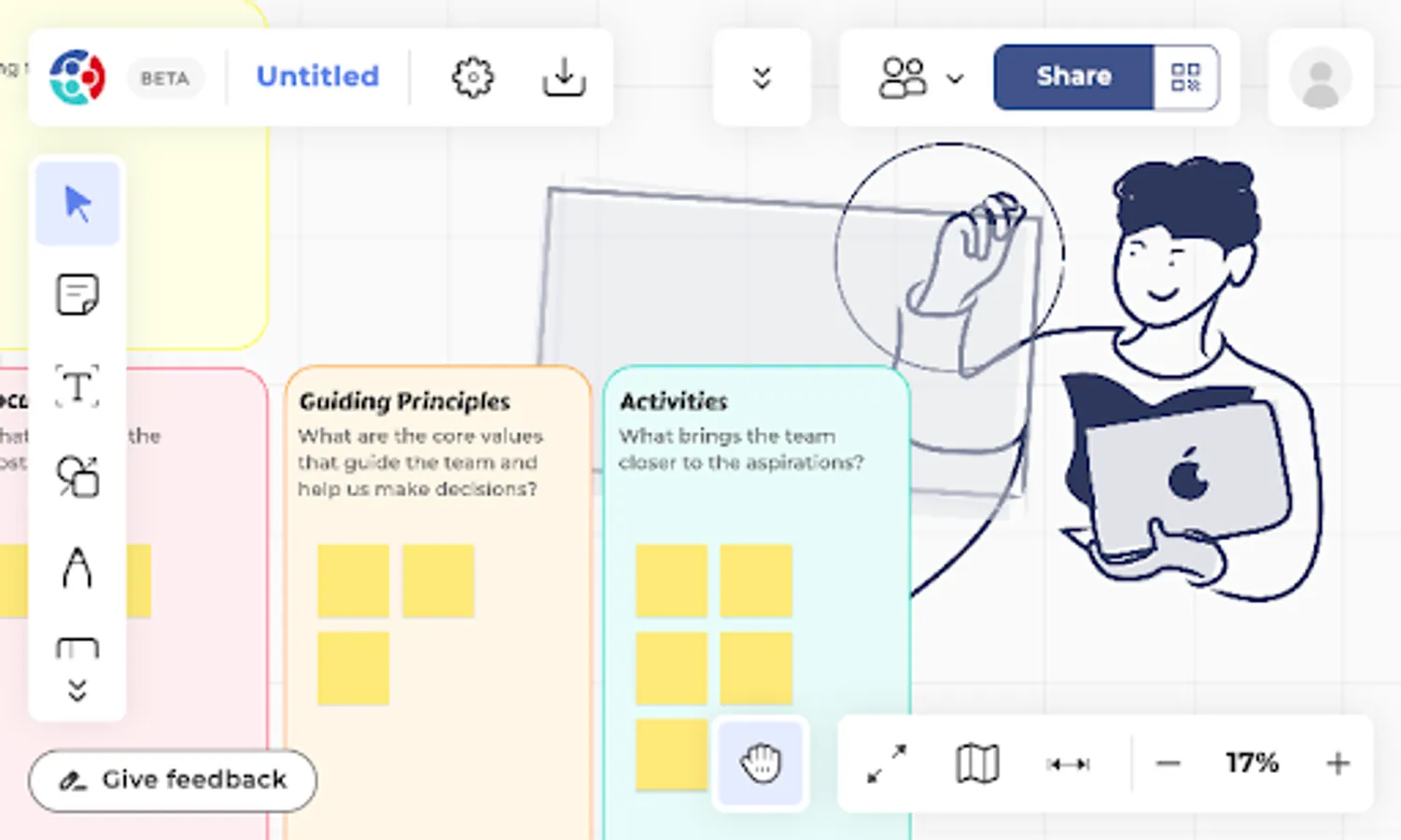Screen dimensions: 1401x840
Task: Open the user profile avatar
Action: tap(1320, 78)
